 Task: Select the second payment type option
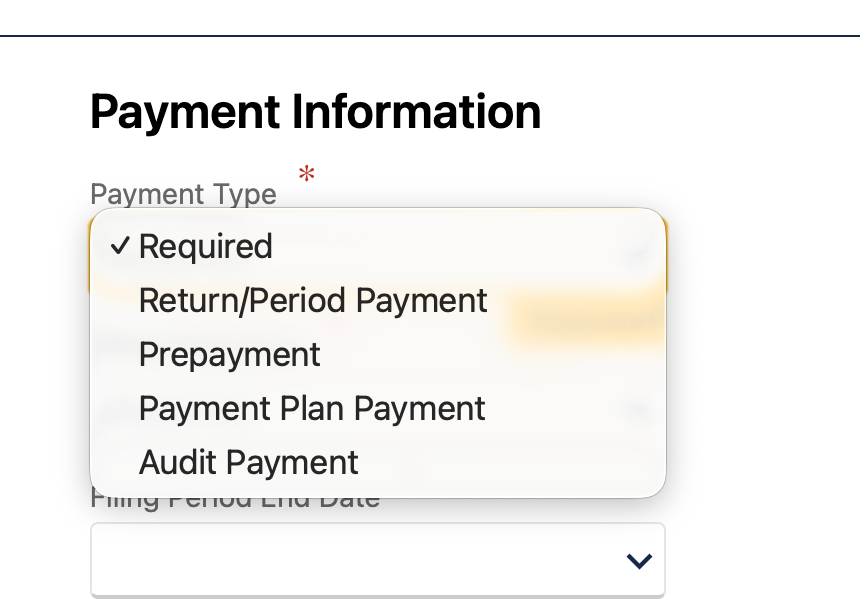click(313, 300)
